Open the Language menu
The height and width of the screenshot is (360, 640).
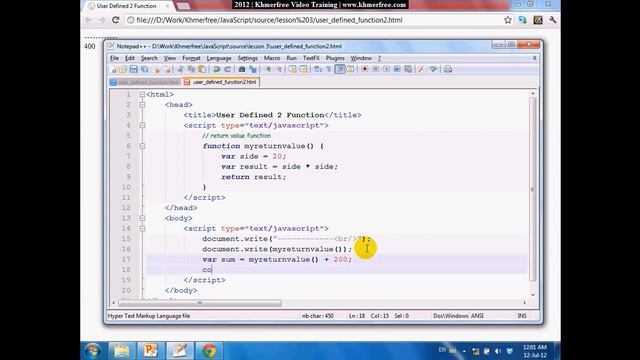coord(219,58)
